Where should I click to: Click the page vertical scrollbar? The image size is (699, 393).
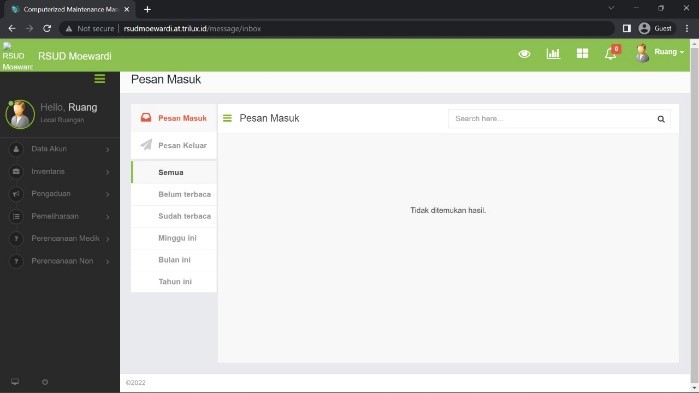(x=694, y=214)
